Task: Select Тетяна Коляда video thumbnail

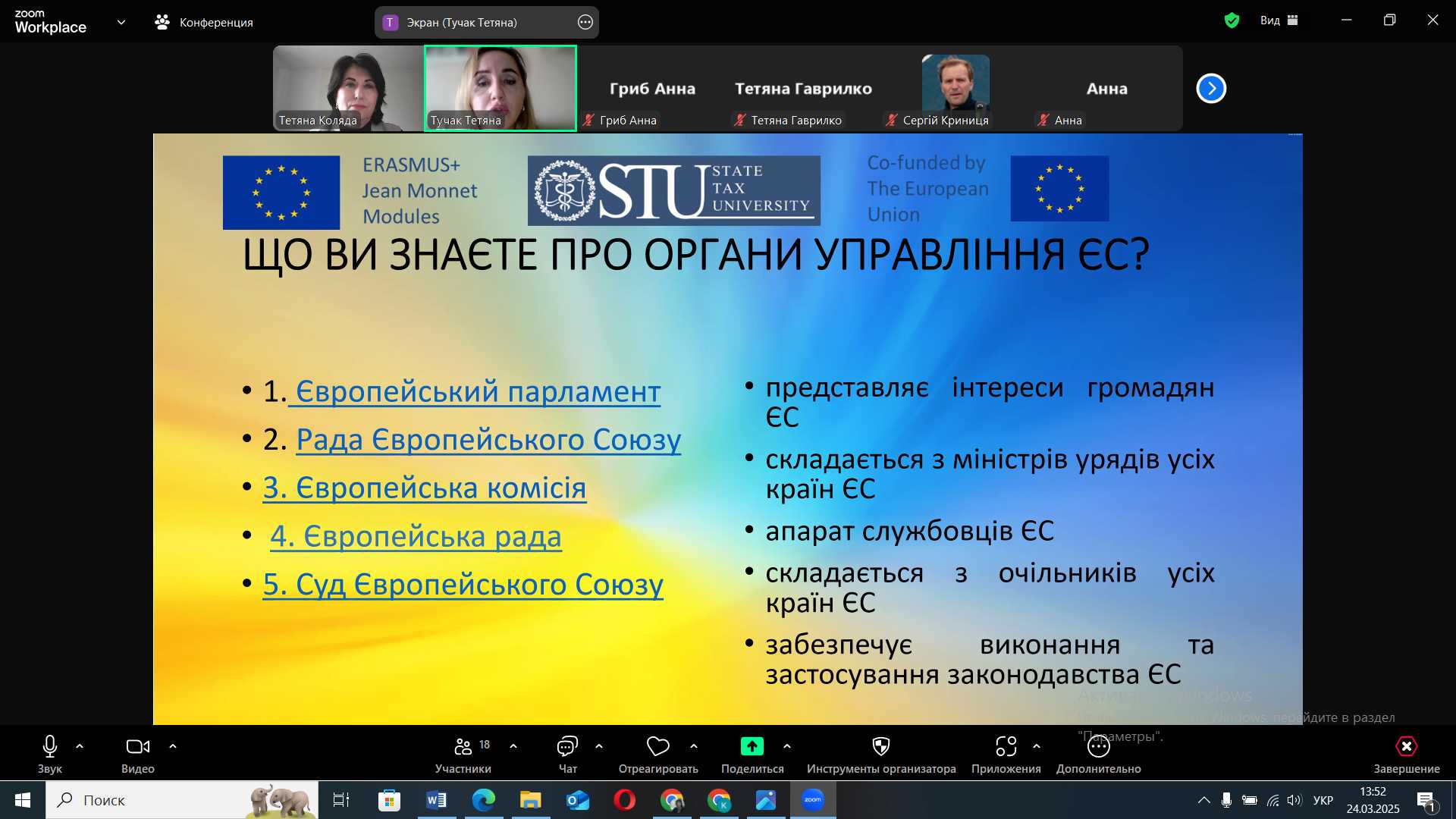Action: 348,88
